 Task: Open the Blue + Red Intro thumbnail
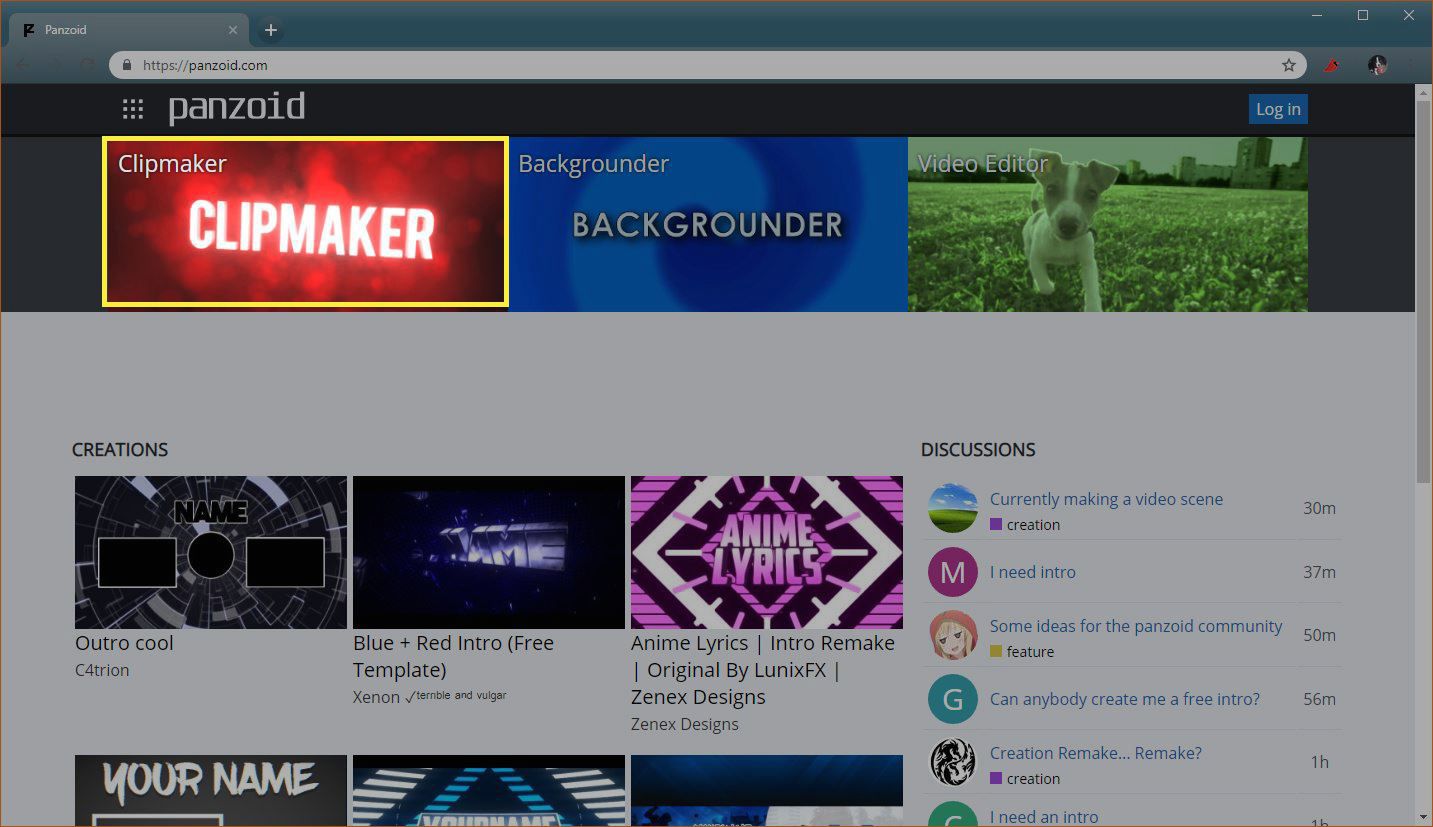(x=489, y=552)
